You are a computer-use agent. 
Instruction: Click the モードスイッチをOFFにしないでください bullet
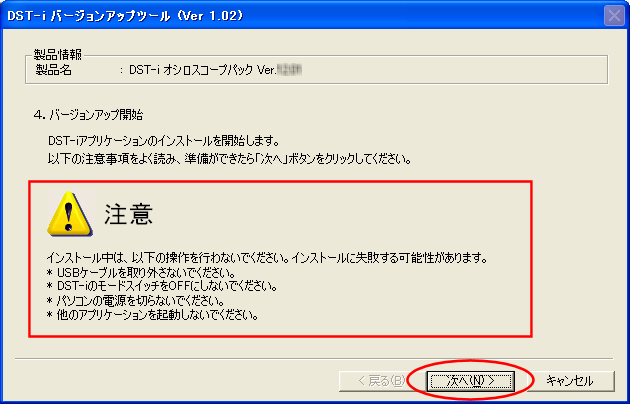162,287
